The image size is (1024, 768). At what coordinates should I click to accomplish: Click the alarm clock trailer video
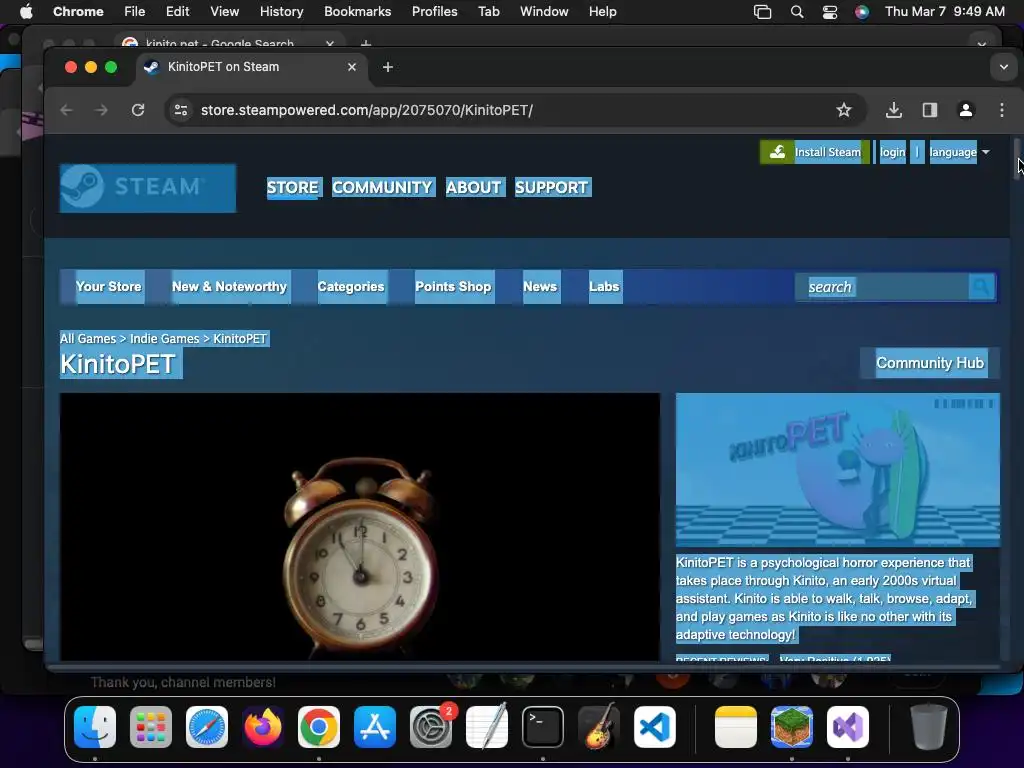360,526
